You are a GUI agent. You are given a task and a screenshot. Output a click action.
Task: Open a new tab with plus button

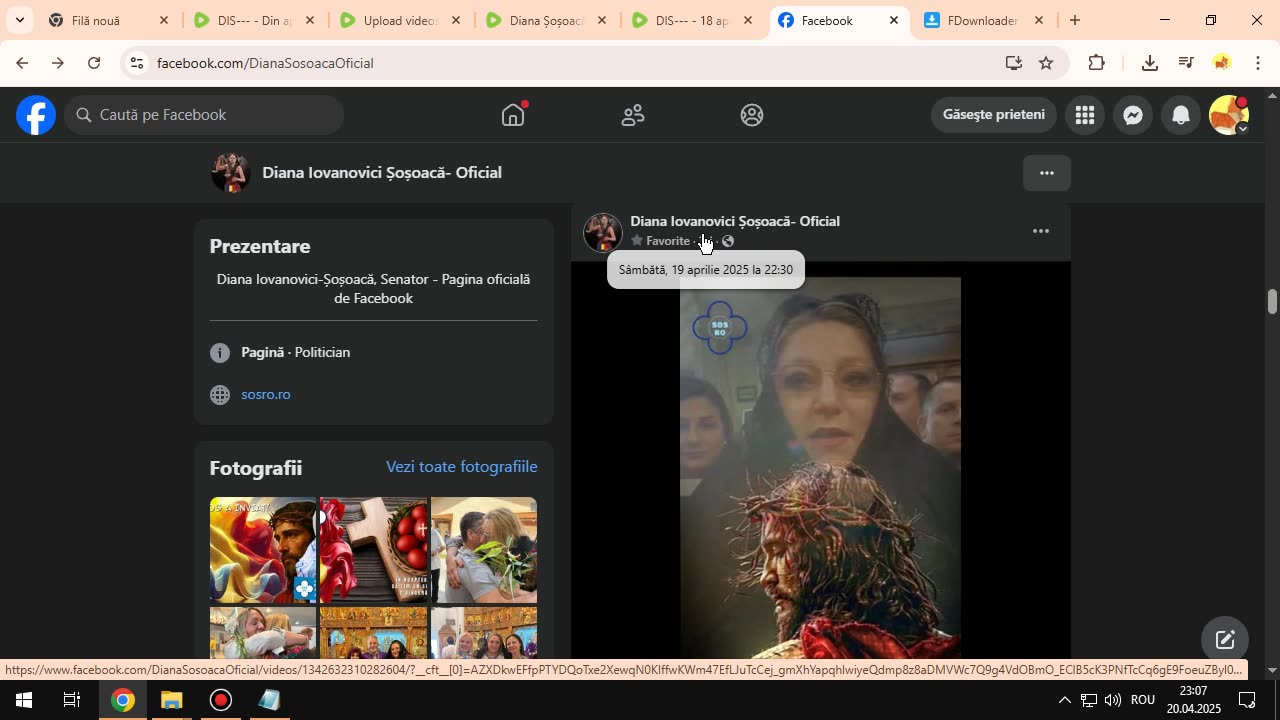(x=1075, y=20)
